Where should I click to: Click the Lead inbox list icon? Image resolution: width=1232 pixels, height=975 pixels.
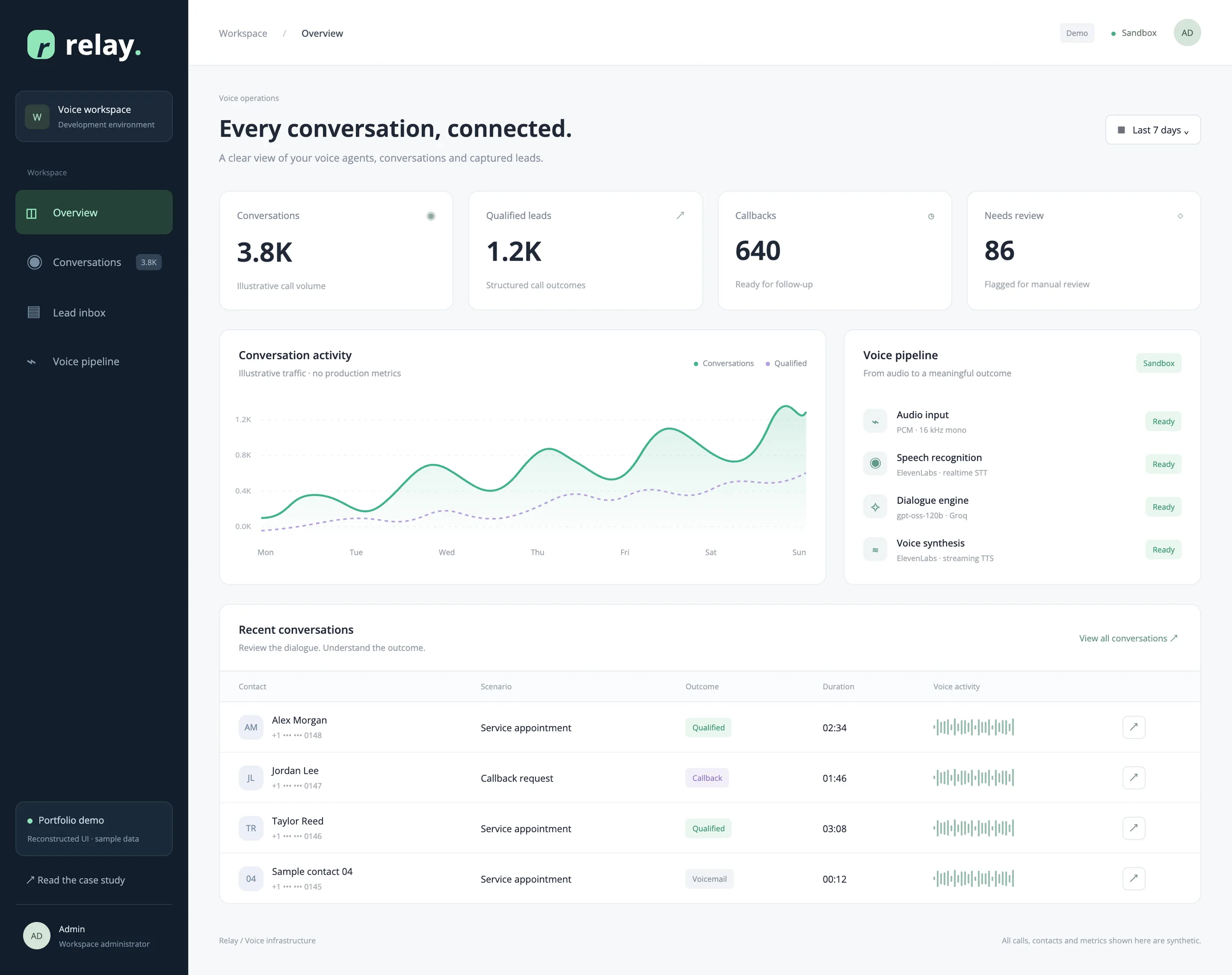34,312
